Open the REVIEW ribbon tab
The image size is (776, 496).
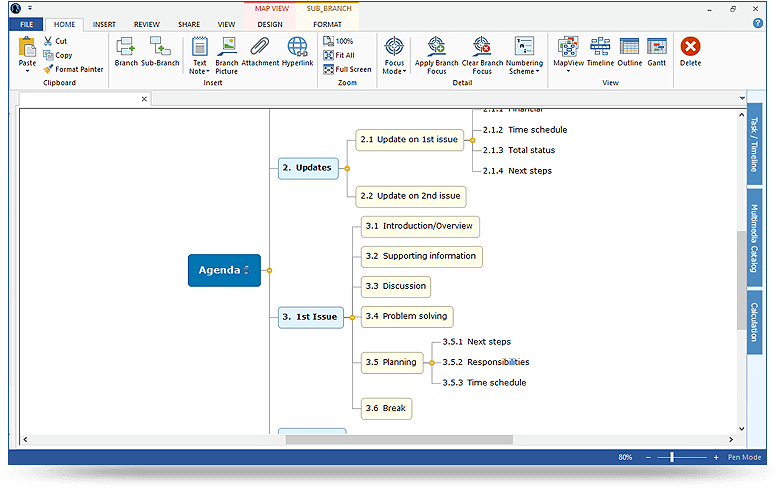(146, 24)
